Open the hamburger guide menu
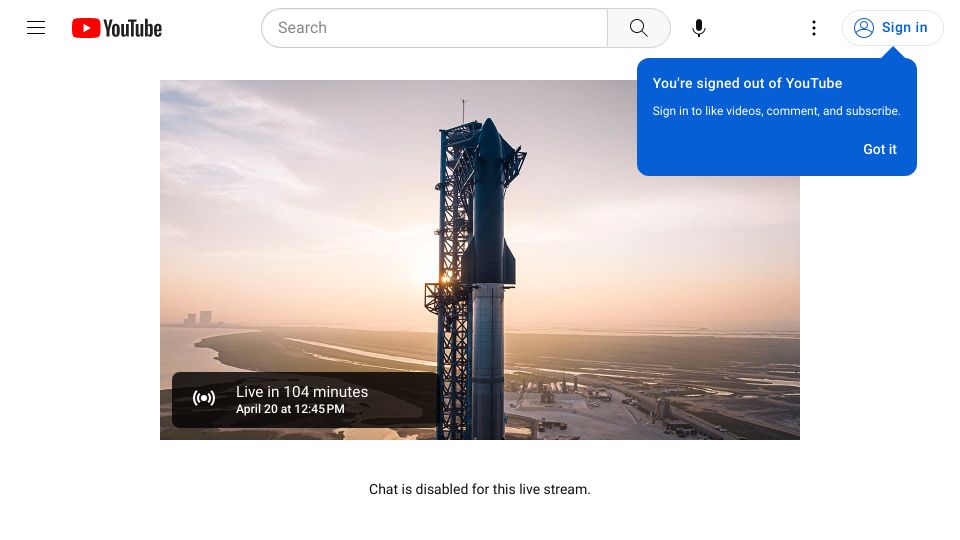960x540 pixels. (36, 28)
